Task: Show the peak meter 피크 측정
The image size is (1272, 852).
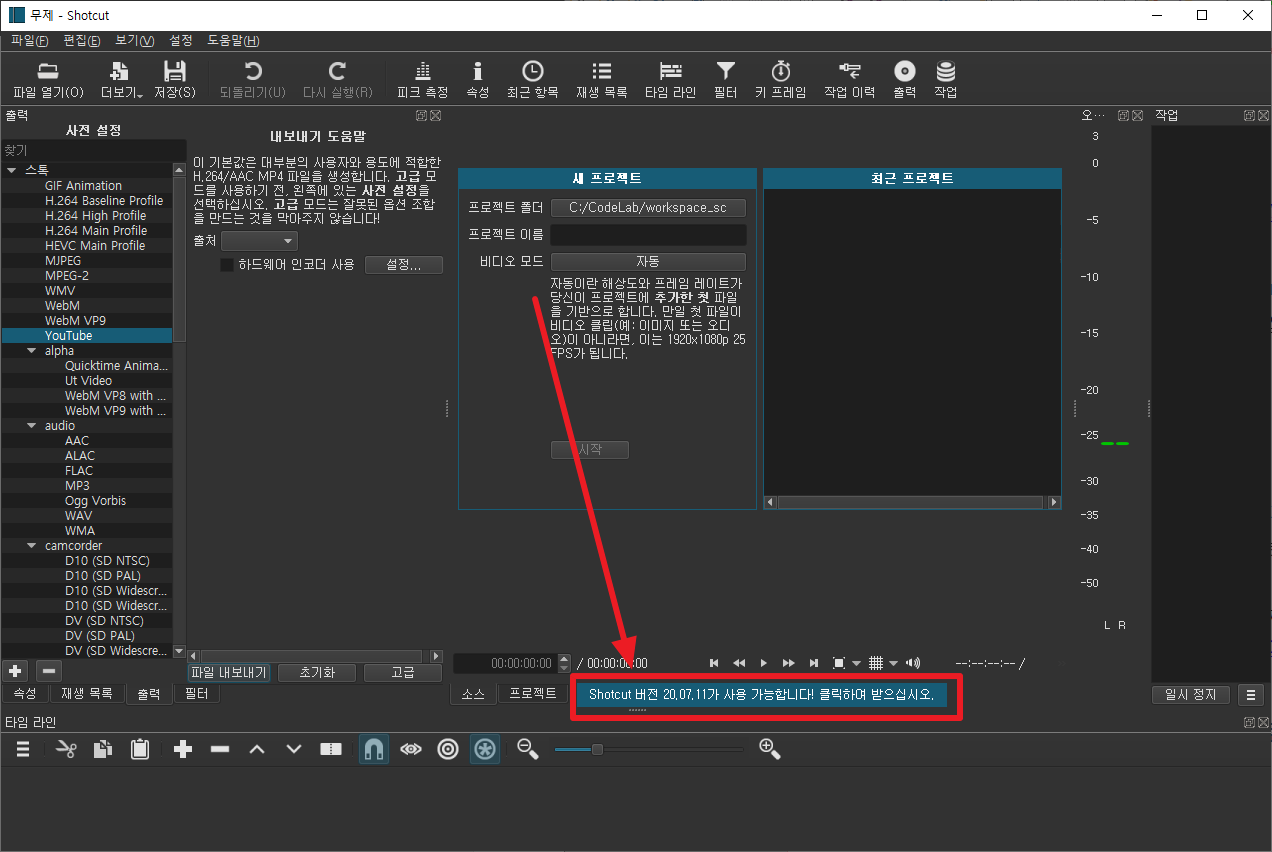Action: tap(422, 71)
